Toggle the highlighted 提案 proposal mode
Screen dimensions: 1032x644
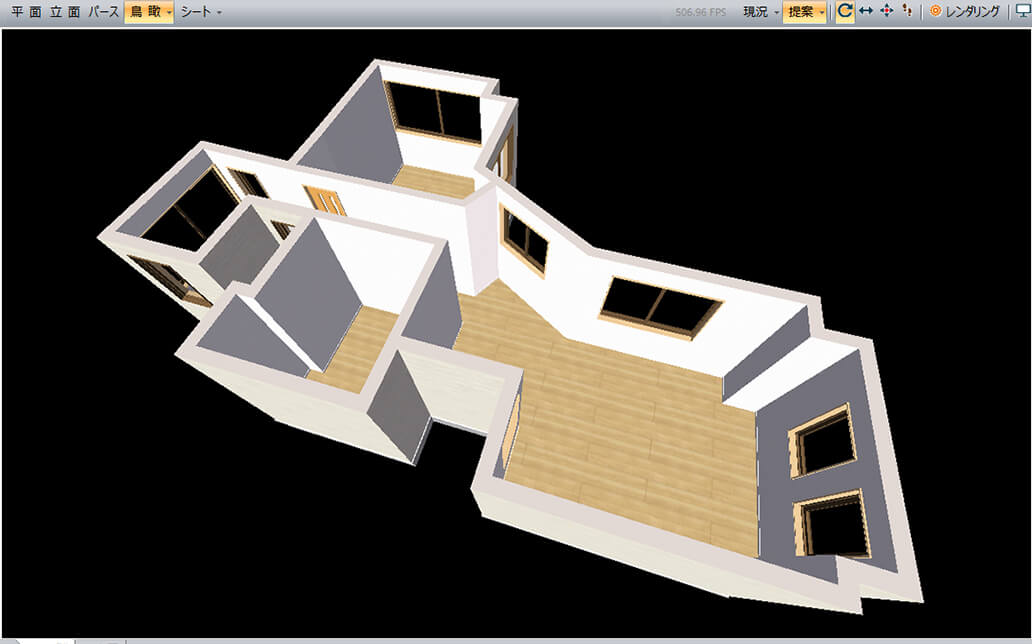(801, 12)
